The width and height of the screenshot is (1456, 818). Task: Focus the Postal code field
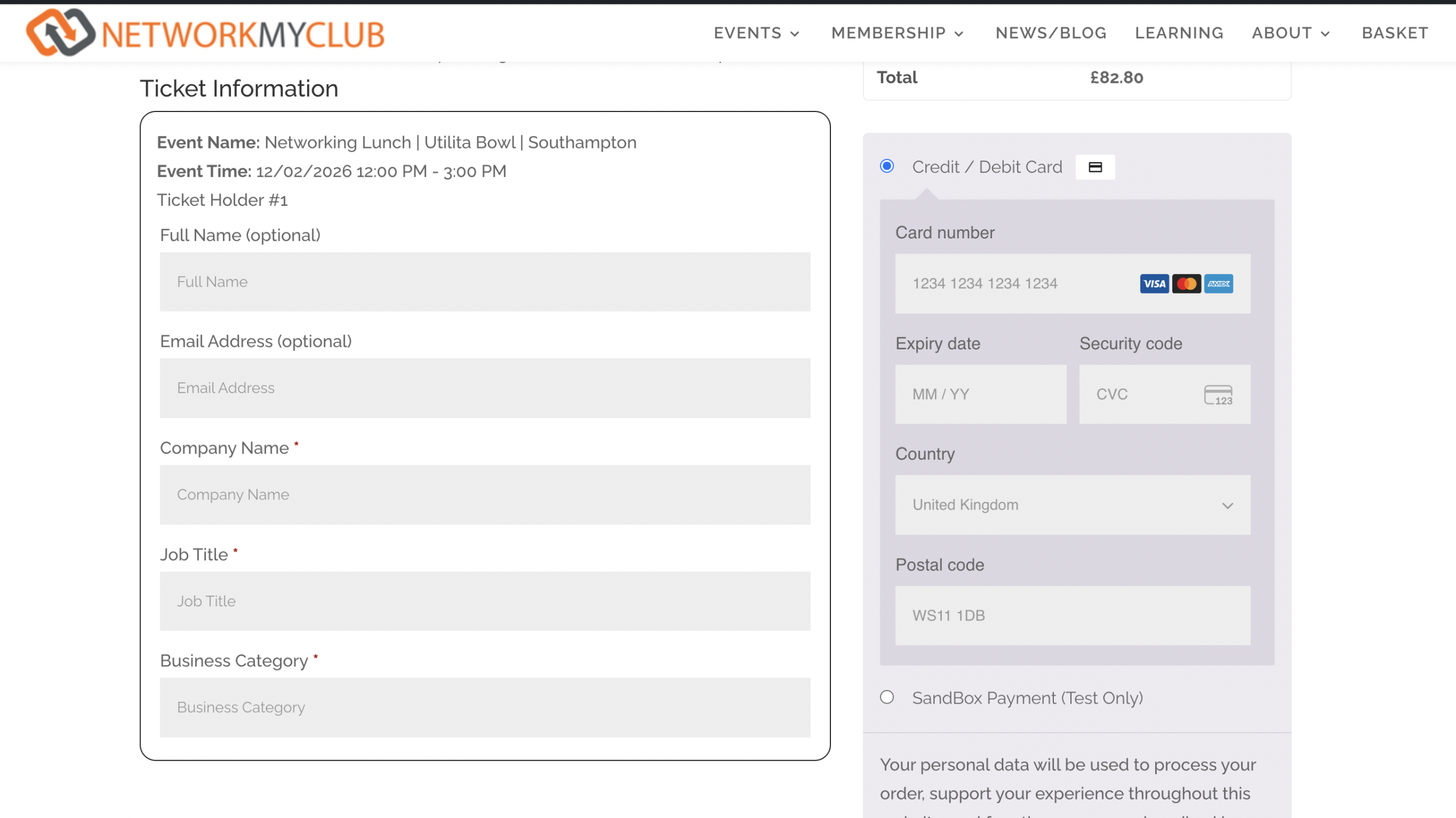(1072, 615)
